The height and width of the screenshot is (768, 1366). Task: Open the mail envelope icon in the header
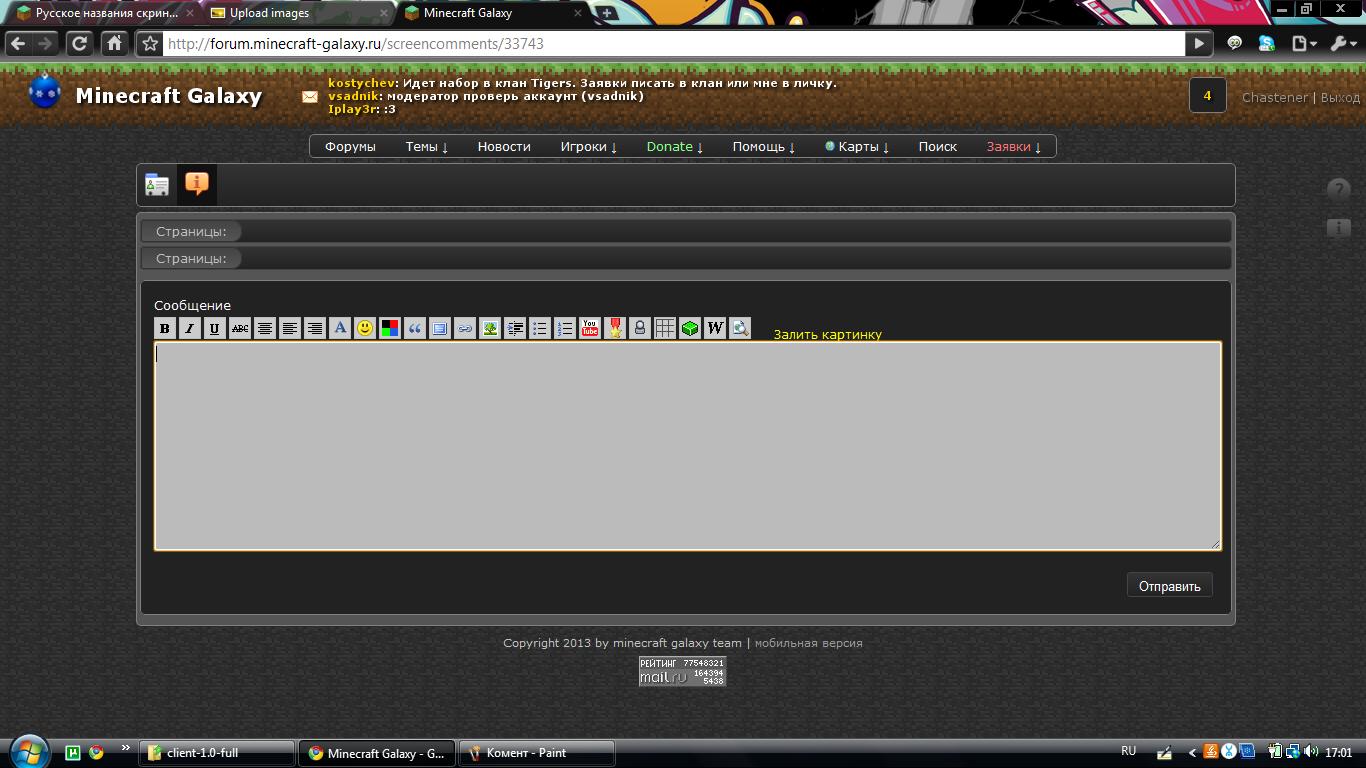[x=310, y=97]
